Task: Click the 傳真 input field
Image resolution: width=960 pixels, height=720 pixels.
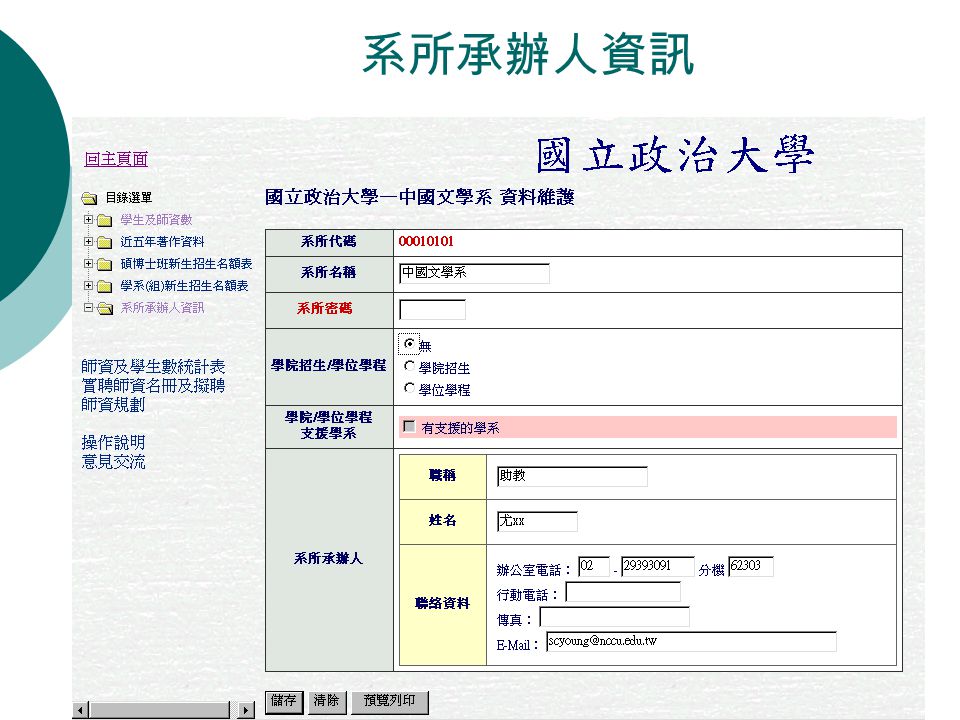Action: coord(614,617)
